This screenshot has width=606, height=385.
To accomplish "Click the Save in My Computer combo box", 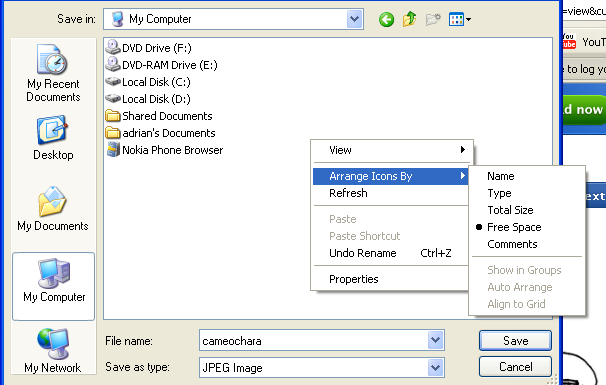I will (x=233, y=19).
